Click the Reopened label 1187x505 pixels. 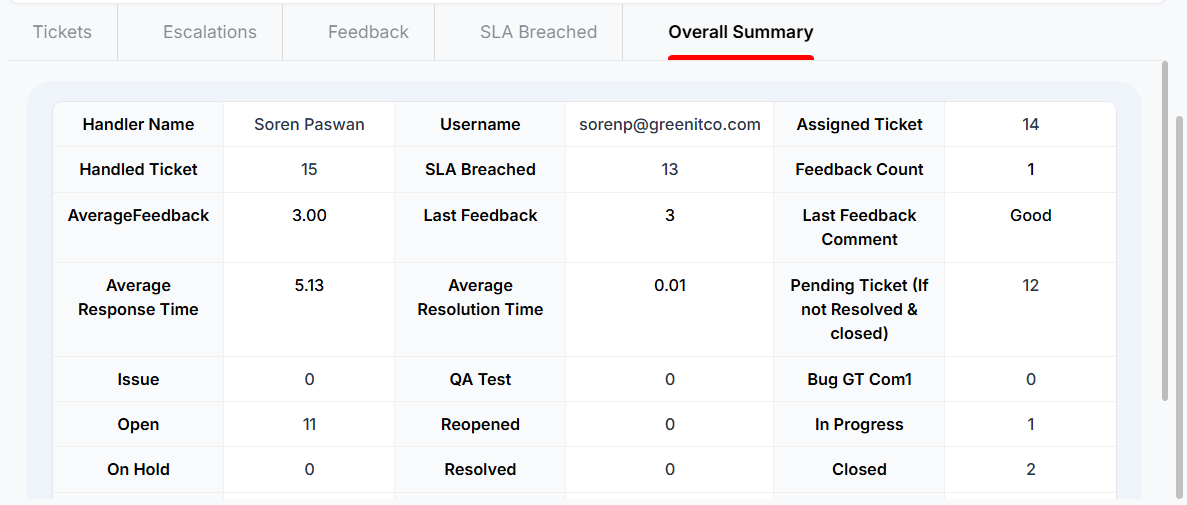(480, 425)
